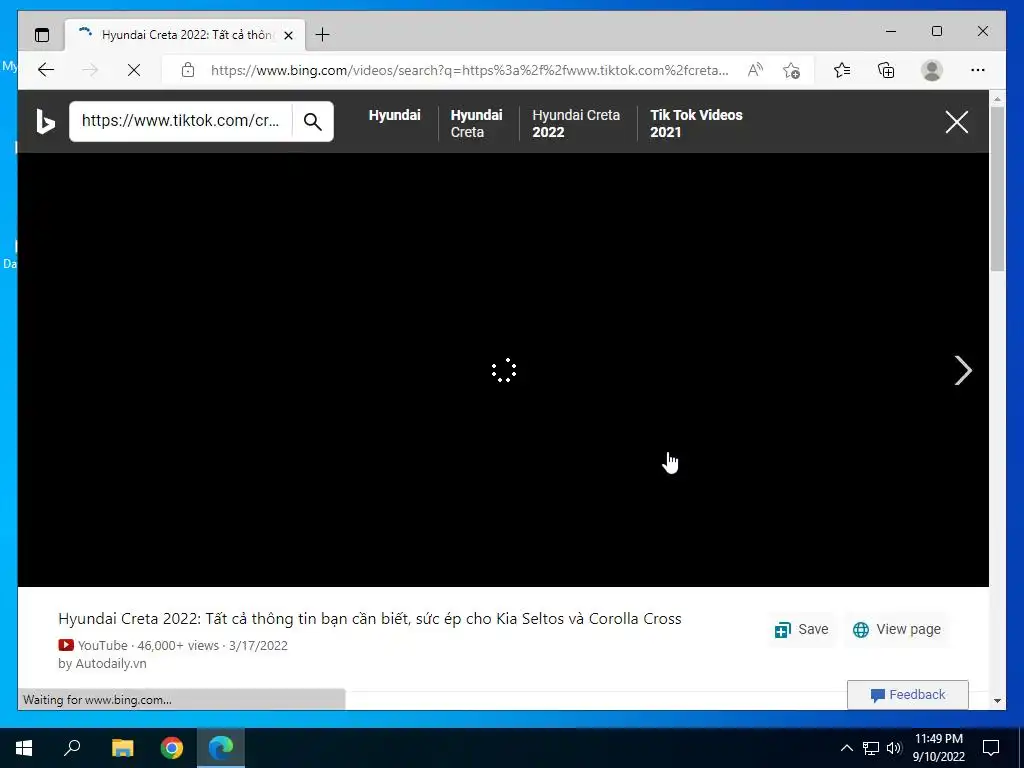Submit search with magnifier icon
1024x768 pixels.
[313, 121]
